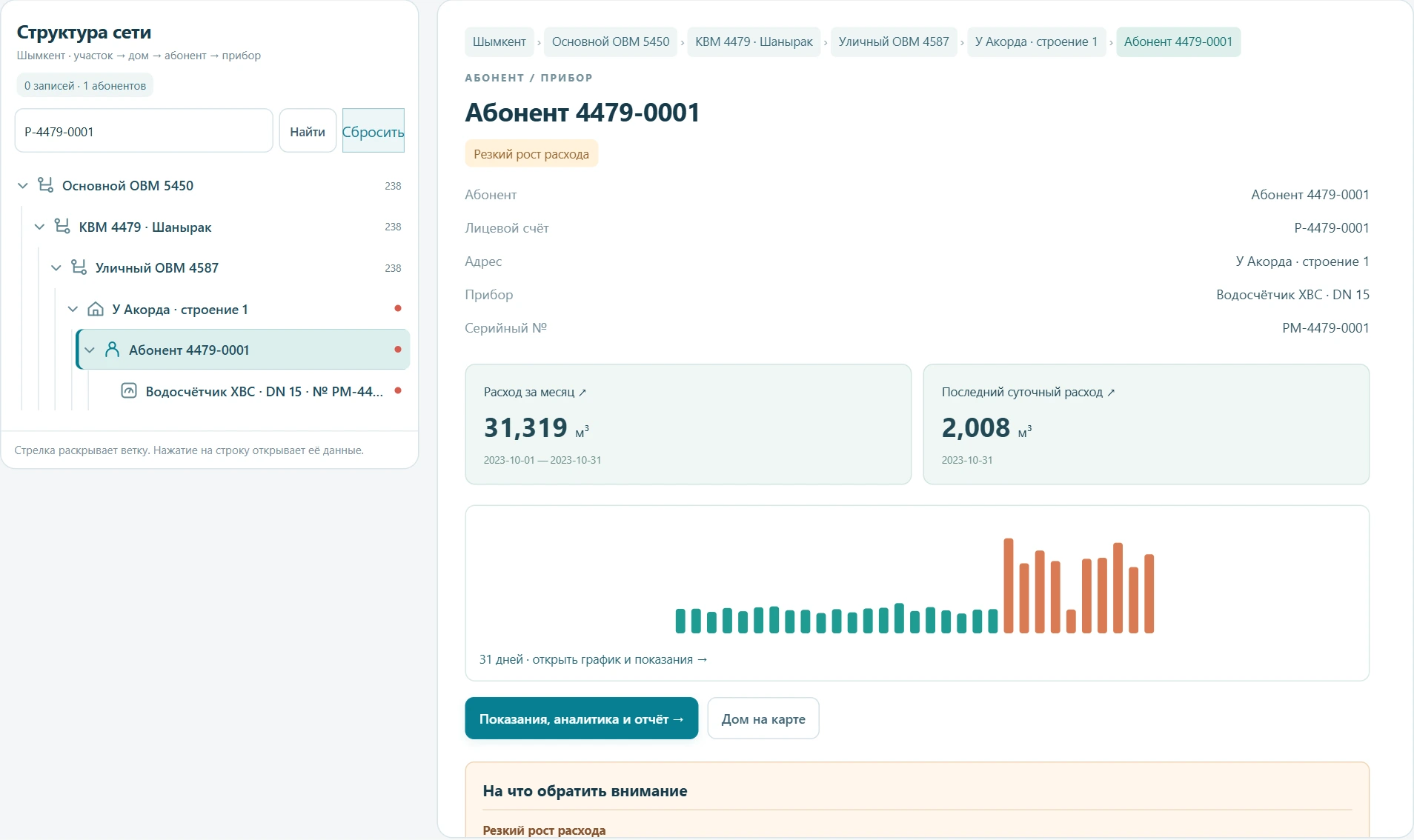Screen dimensions: 1414x840
Task: Collapse the Абонент 4479-0001 tree node
Action: point(90,350)
